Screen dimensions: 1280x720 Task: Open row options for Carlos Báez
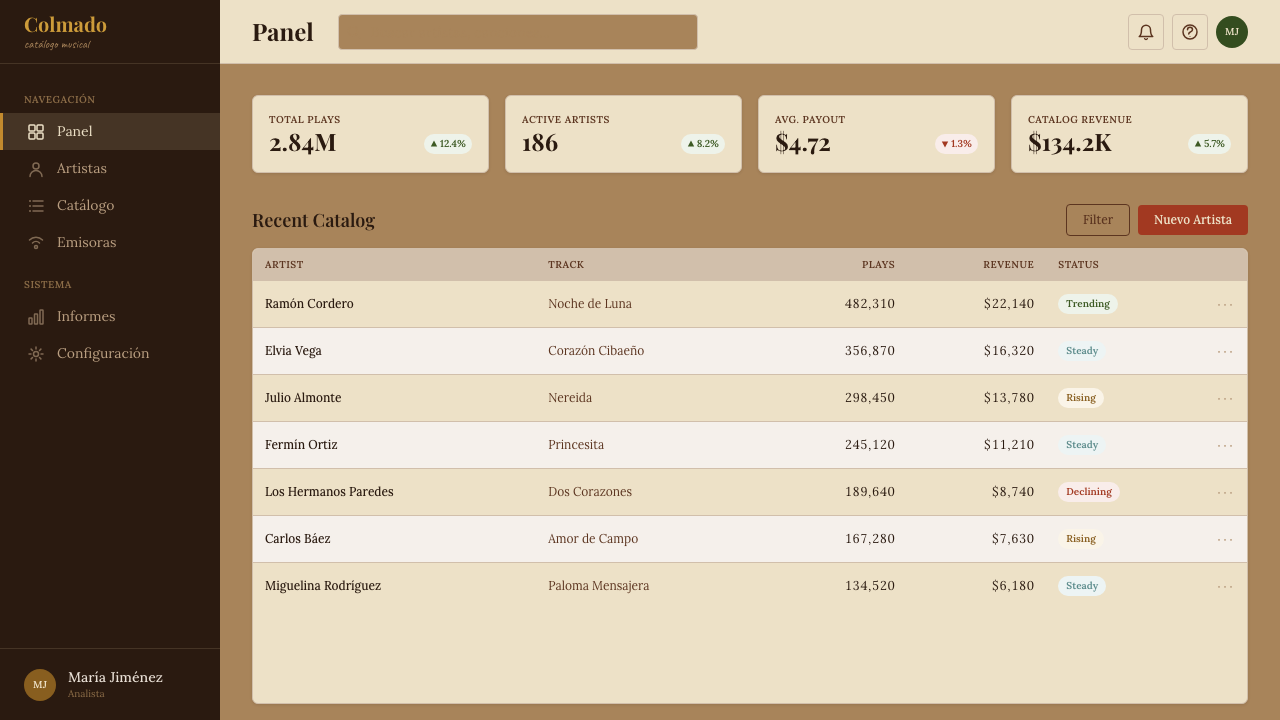click(1225, 539)
